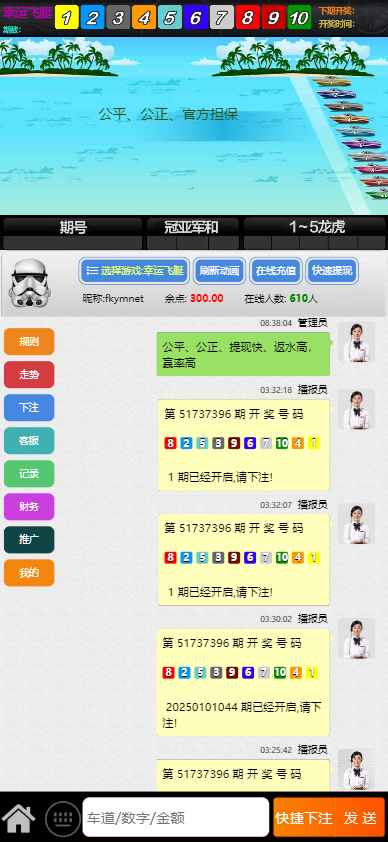The image size is (388, 842).
Task: Click the 快捷下注 button
Action: (x=304, y=817)
